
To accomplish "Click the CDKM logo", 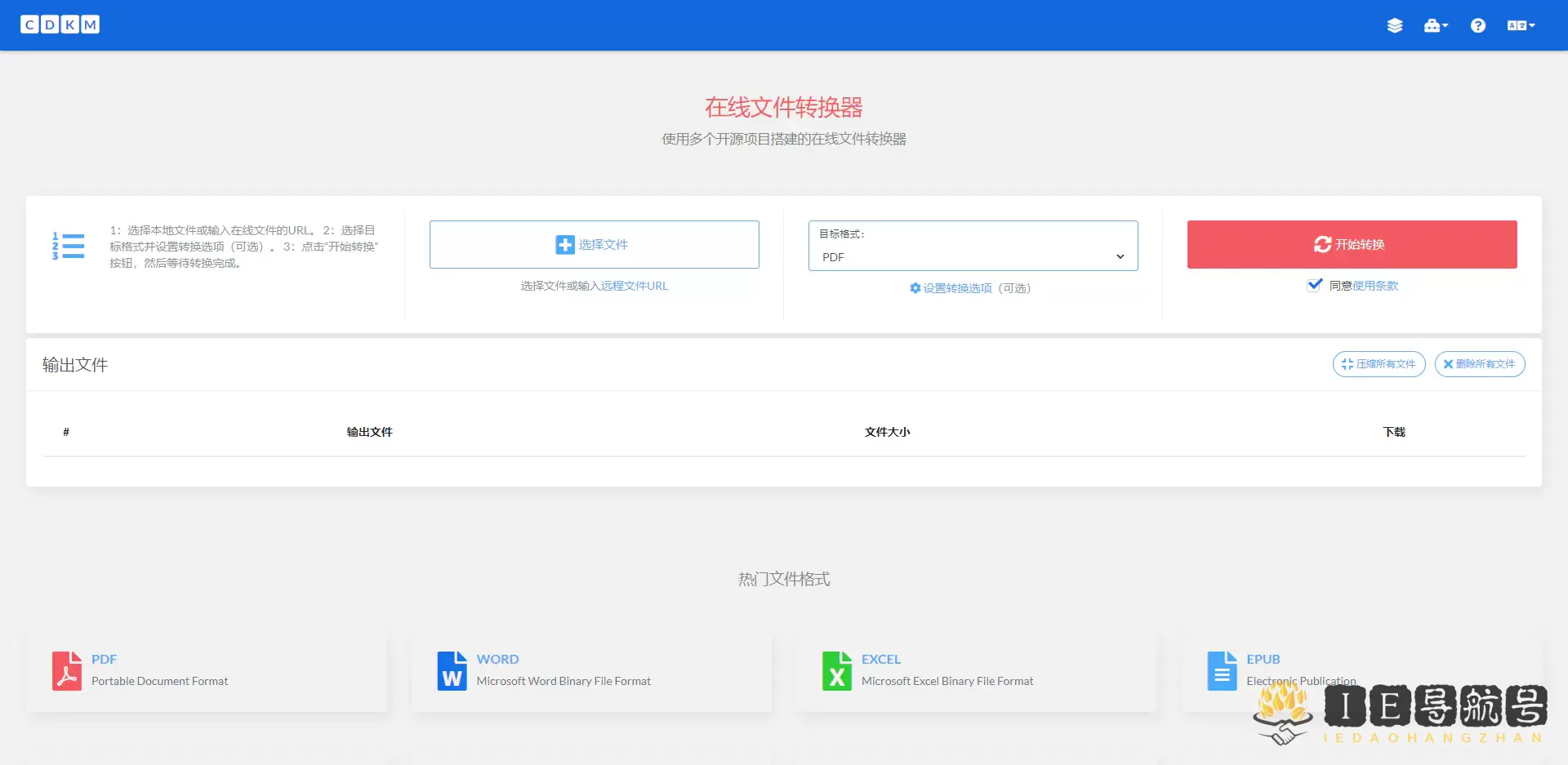I will pos(60,24).
